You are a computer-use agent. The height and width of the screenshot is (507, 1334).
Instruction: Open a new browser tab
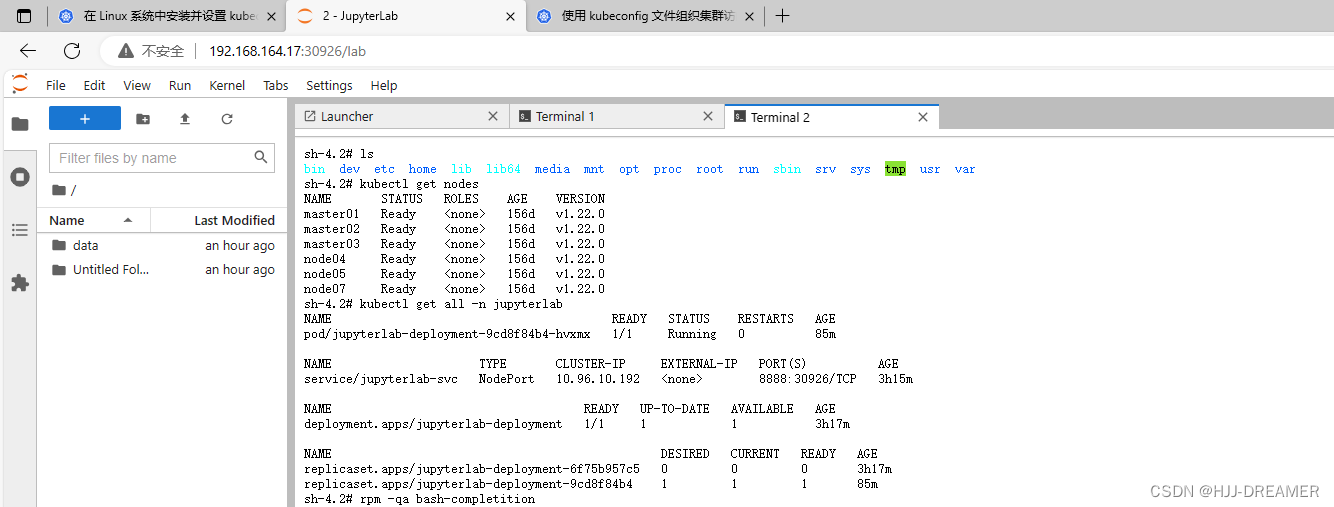click(x=783, y=16)
